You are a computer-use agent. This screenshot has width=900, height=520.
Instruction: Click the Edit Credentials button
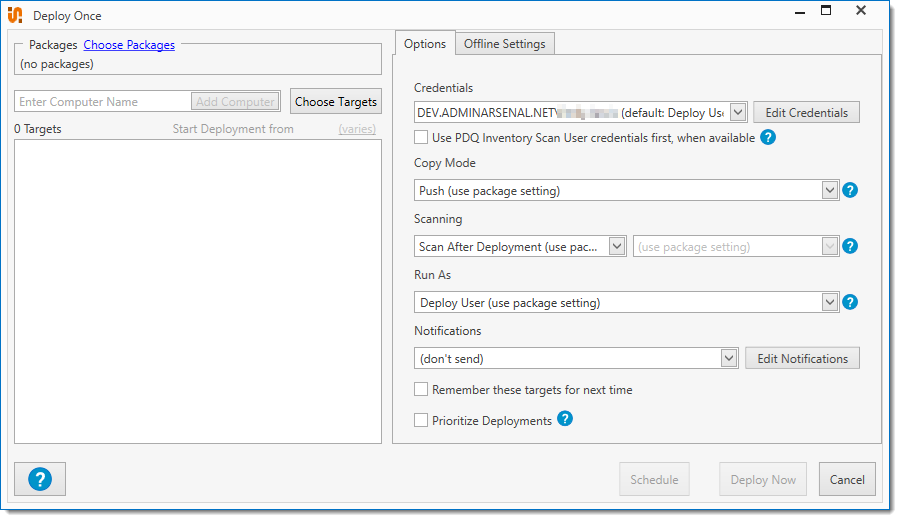coord(806,112)
